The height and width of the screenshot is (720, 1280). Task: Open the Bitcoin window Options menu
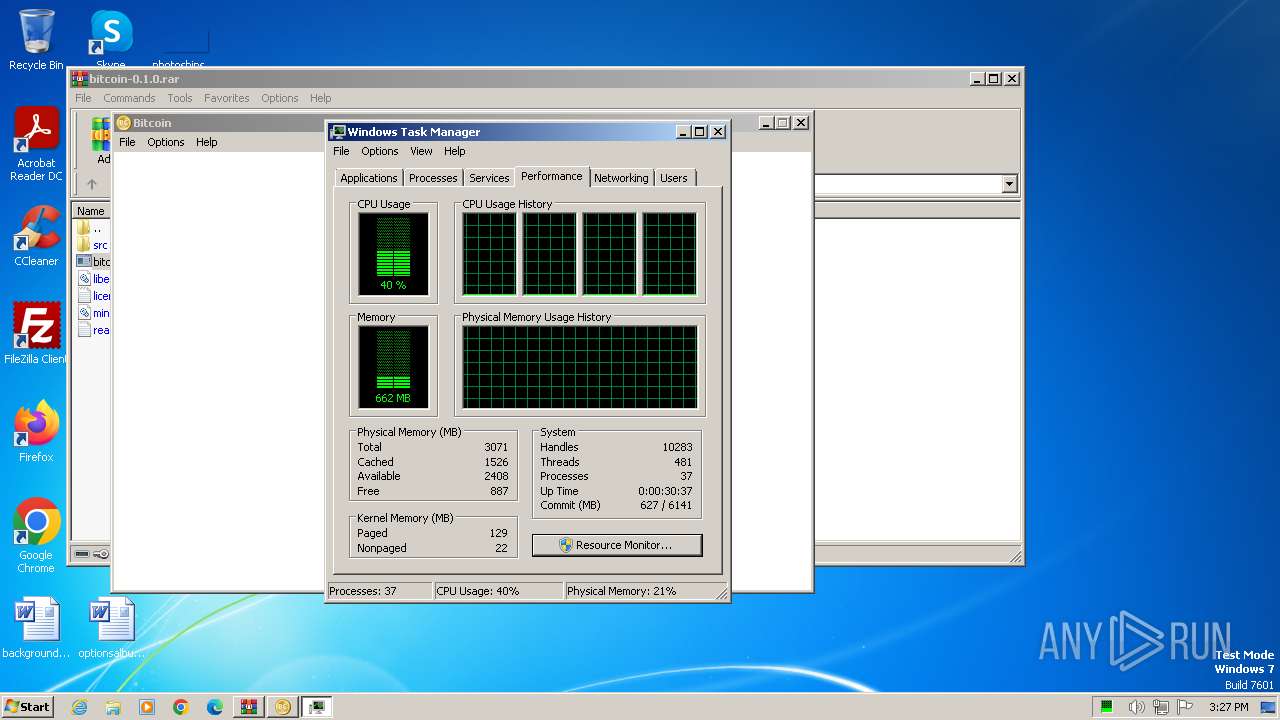point(166,142)
